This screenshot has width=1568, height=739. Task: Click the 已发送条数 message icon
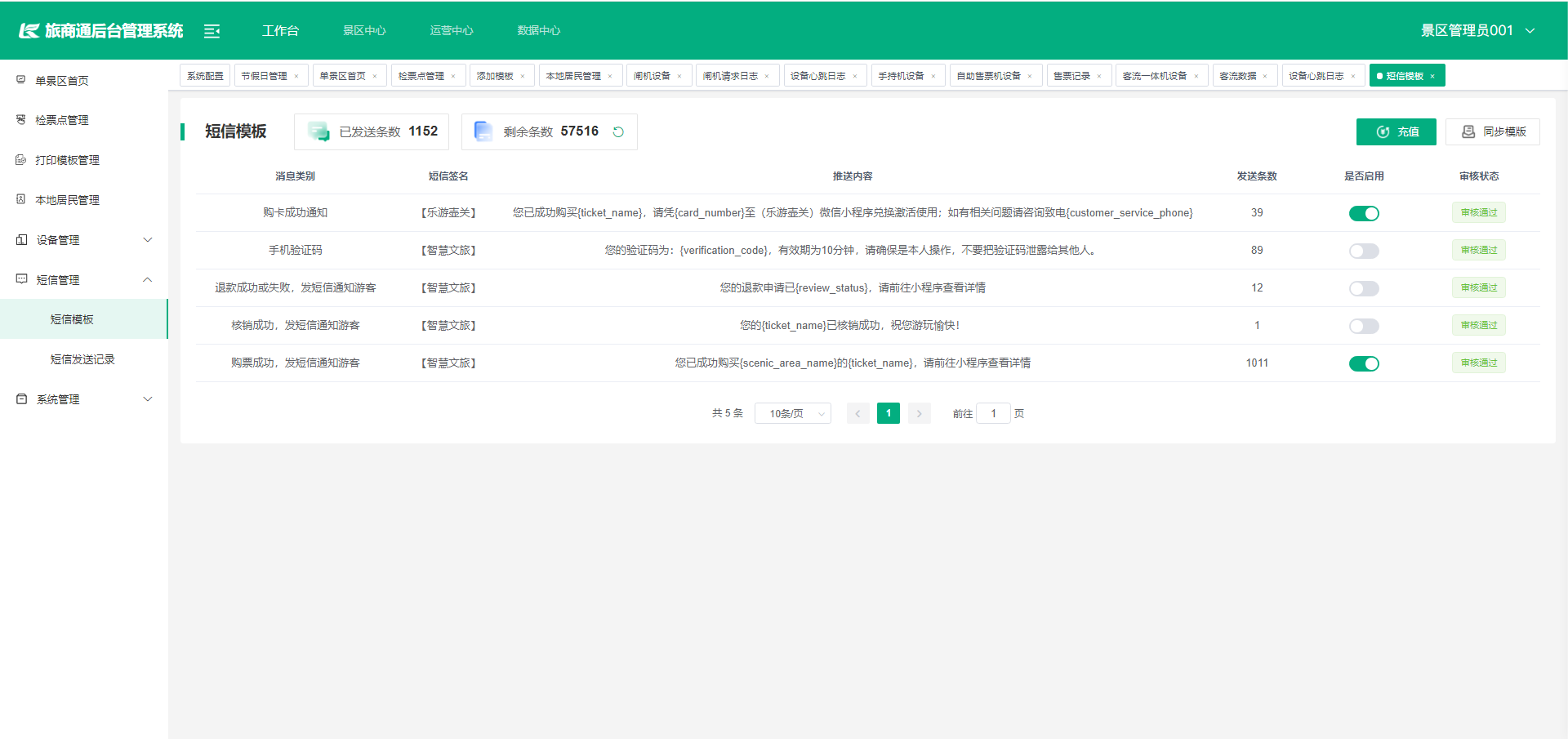(x=318, y=131)
